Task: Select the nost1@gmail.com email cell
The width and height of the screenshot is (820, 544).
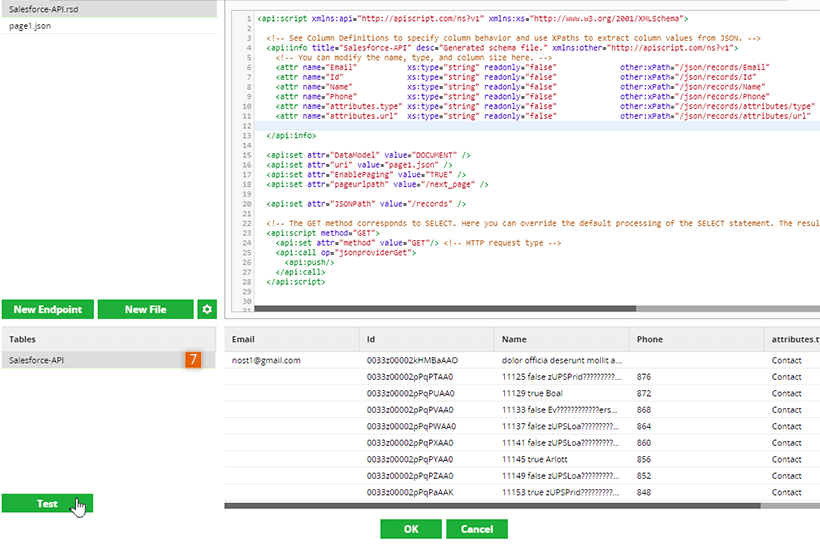Action: click(292, 360)
